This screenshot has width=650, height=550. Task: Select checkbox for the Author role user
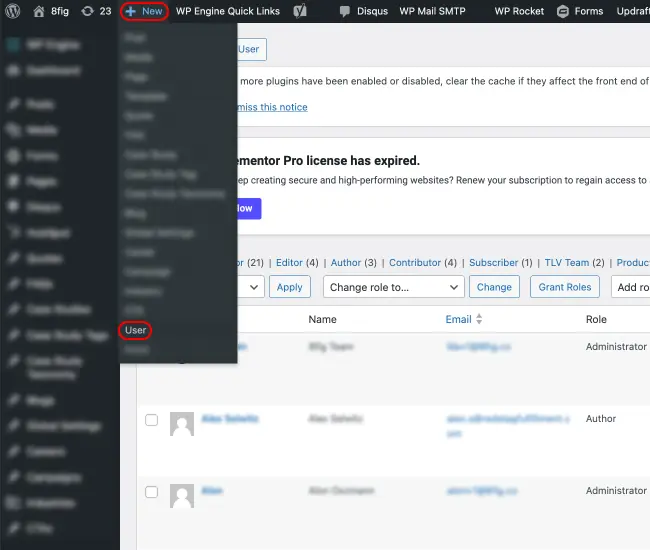click(x=151, y=420)
